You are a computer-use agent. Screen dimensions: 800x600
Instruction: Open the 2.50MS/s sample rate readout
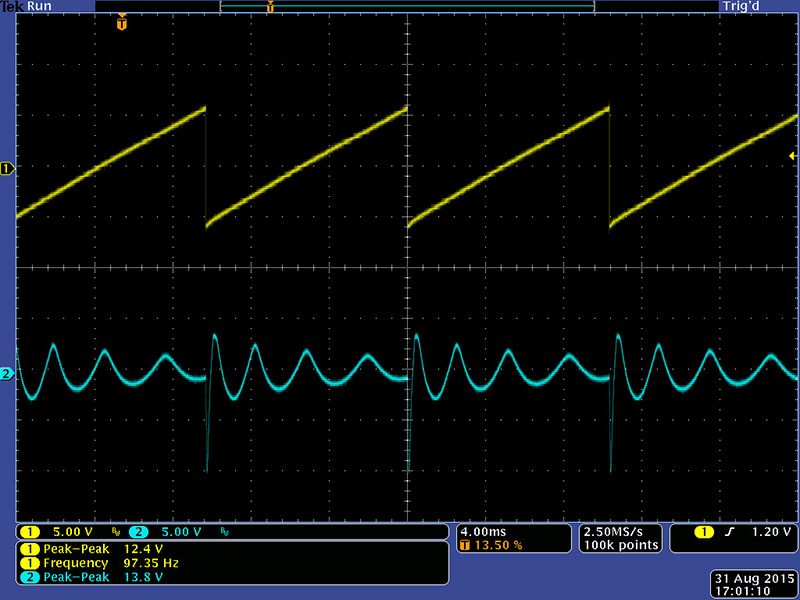point(620,531)
